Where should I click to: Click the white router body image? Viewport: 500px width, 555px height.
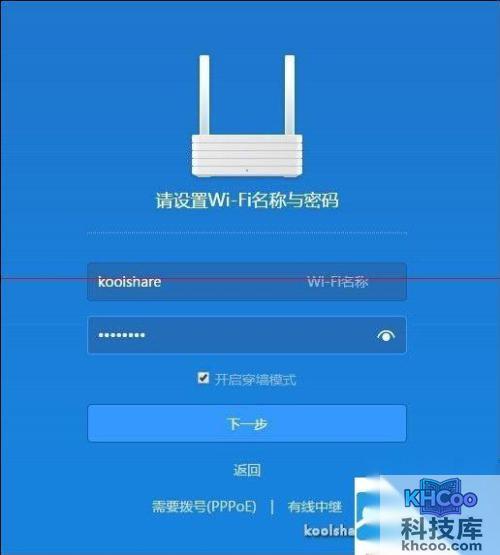point(247,155)
